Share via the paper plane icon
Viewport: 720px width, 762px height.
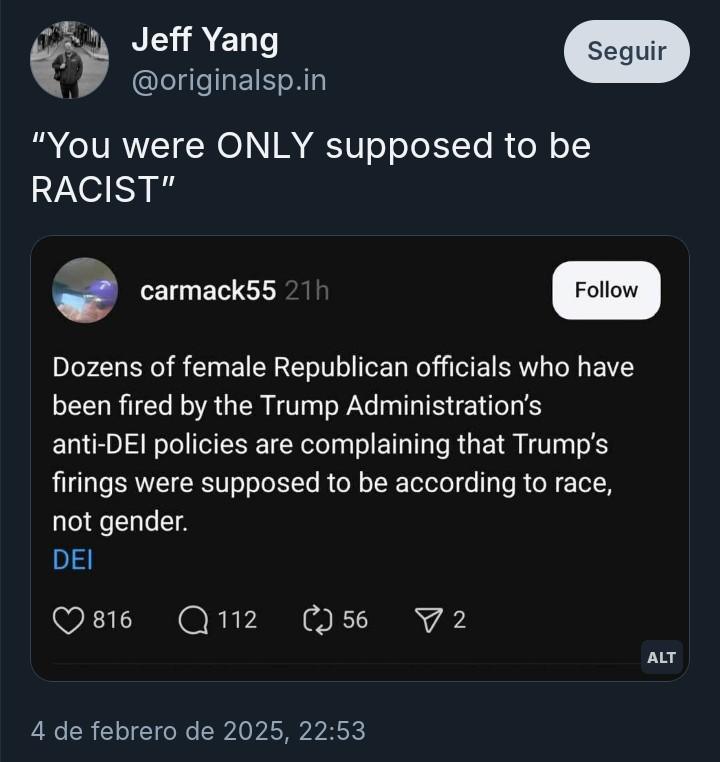click(x=429, y=620)
